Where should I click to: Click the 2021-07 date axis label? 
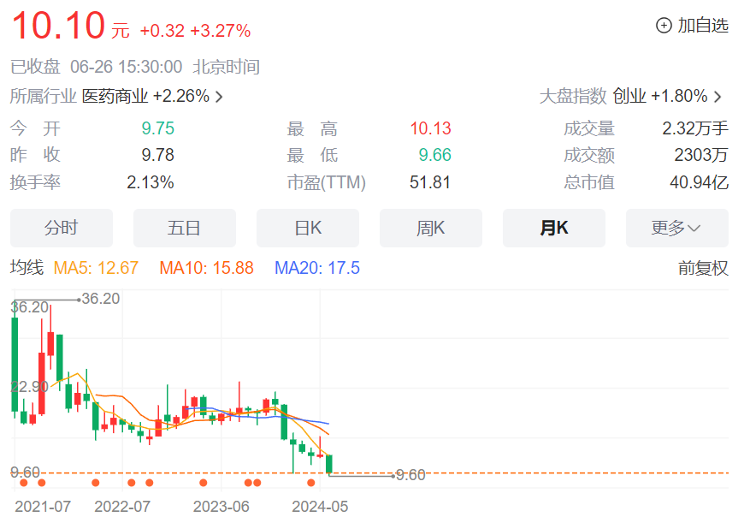click(x=43, y=506)
